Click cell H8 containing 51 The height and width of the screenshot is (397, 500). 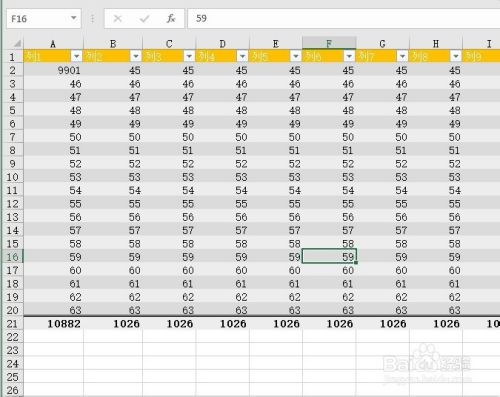click(x=436, y=150)
